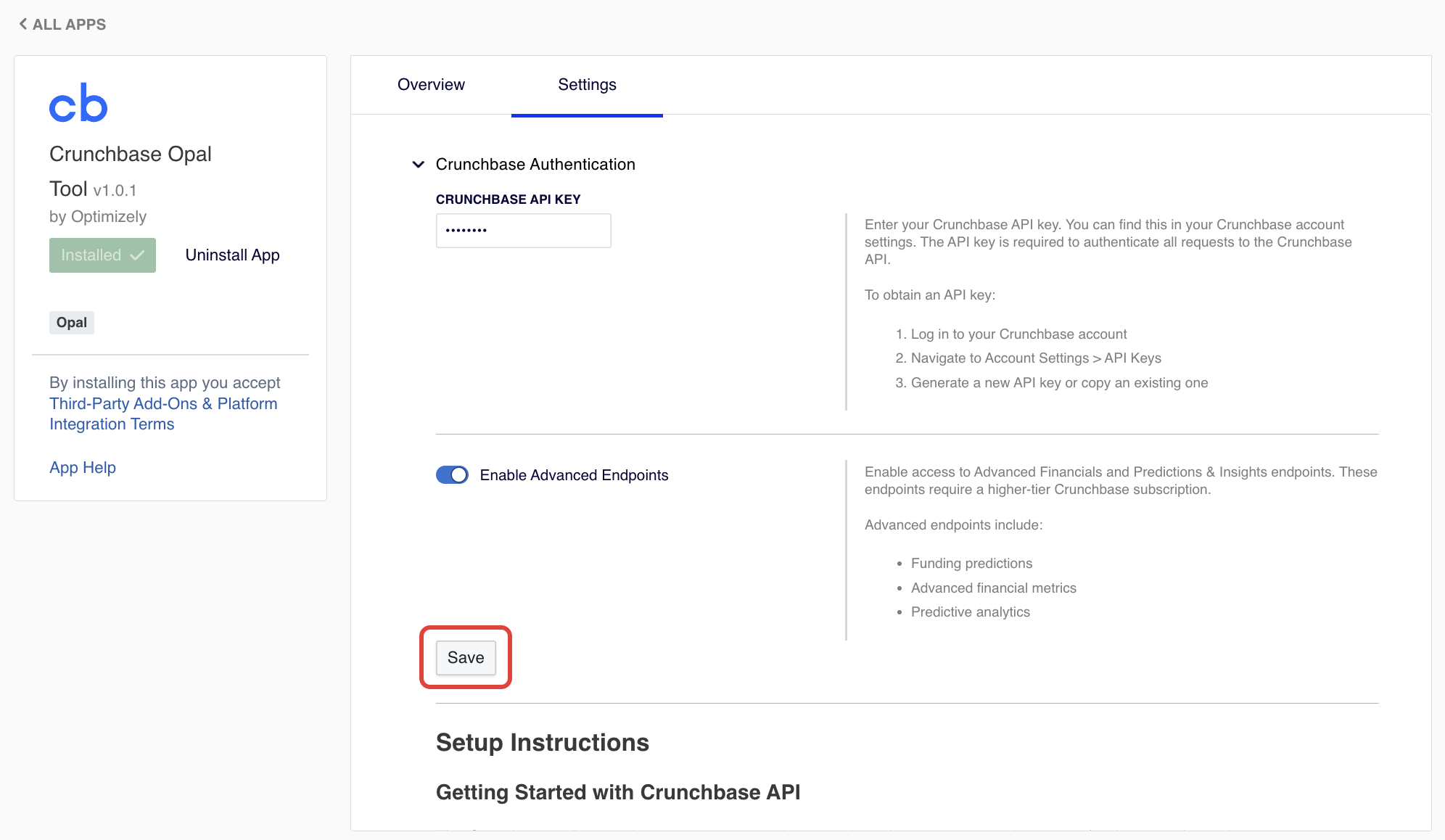Click the Crunchbase "cb" logo
The height and width of the screenshot is (840, 1445).
(x=78, y=103)
